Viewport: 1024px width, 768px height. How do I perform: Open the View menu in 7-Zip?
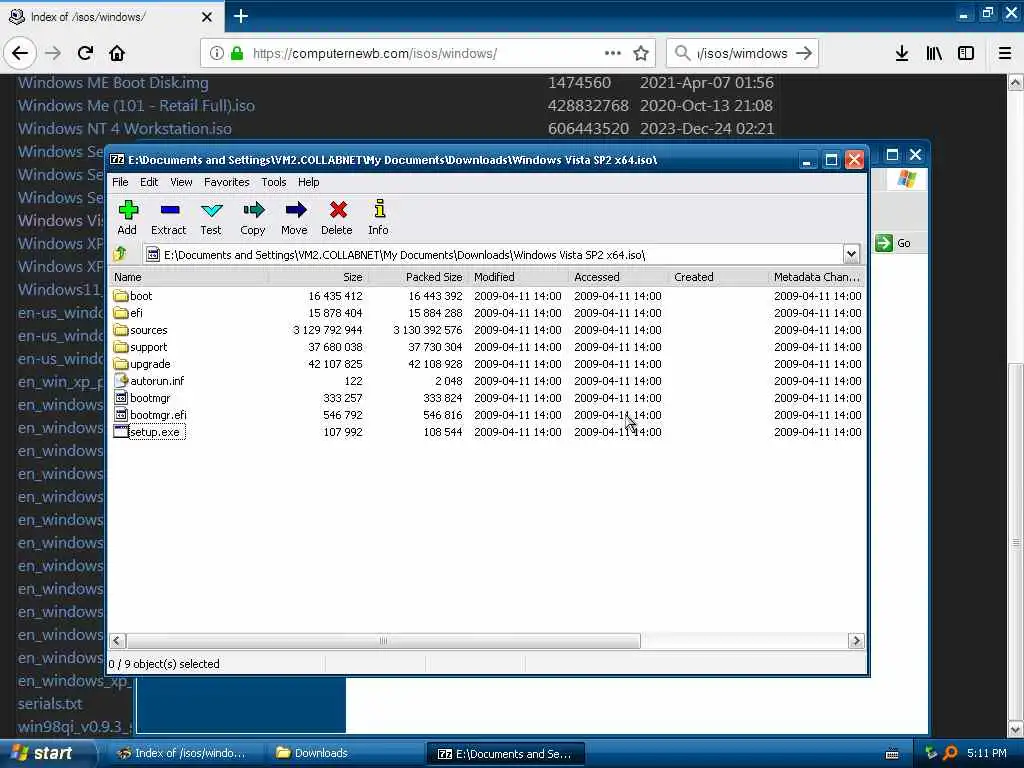point(181,182)
